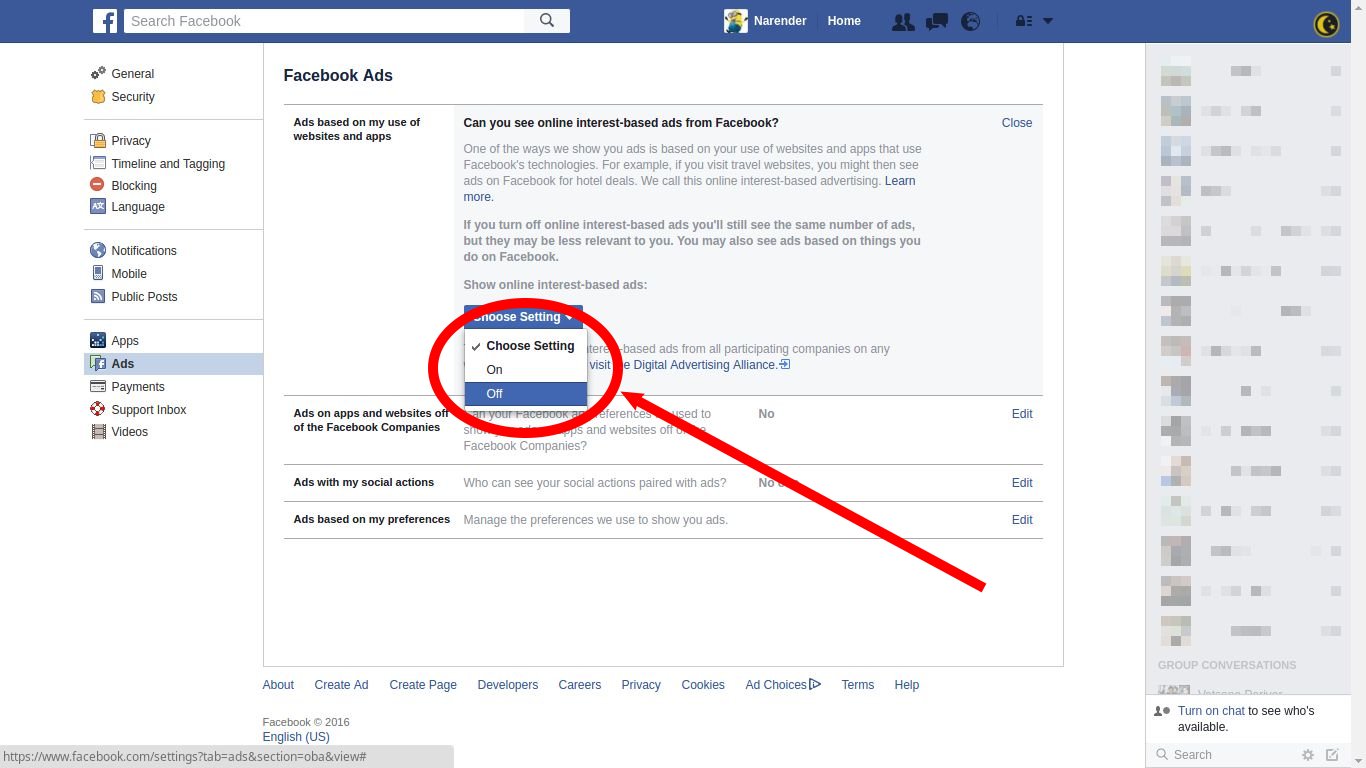Image resolution: width=1366 pixels, height=768 pixels.
Task: Open Security settings in sidebar
Action: coord(133,97)
